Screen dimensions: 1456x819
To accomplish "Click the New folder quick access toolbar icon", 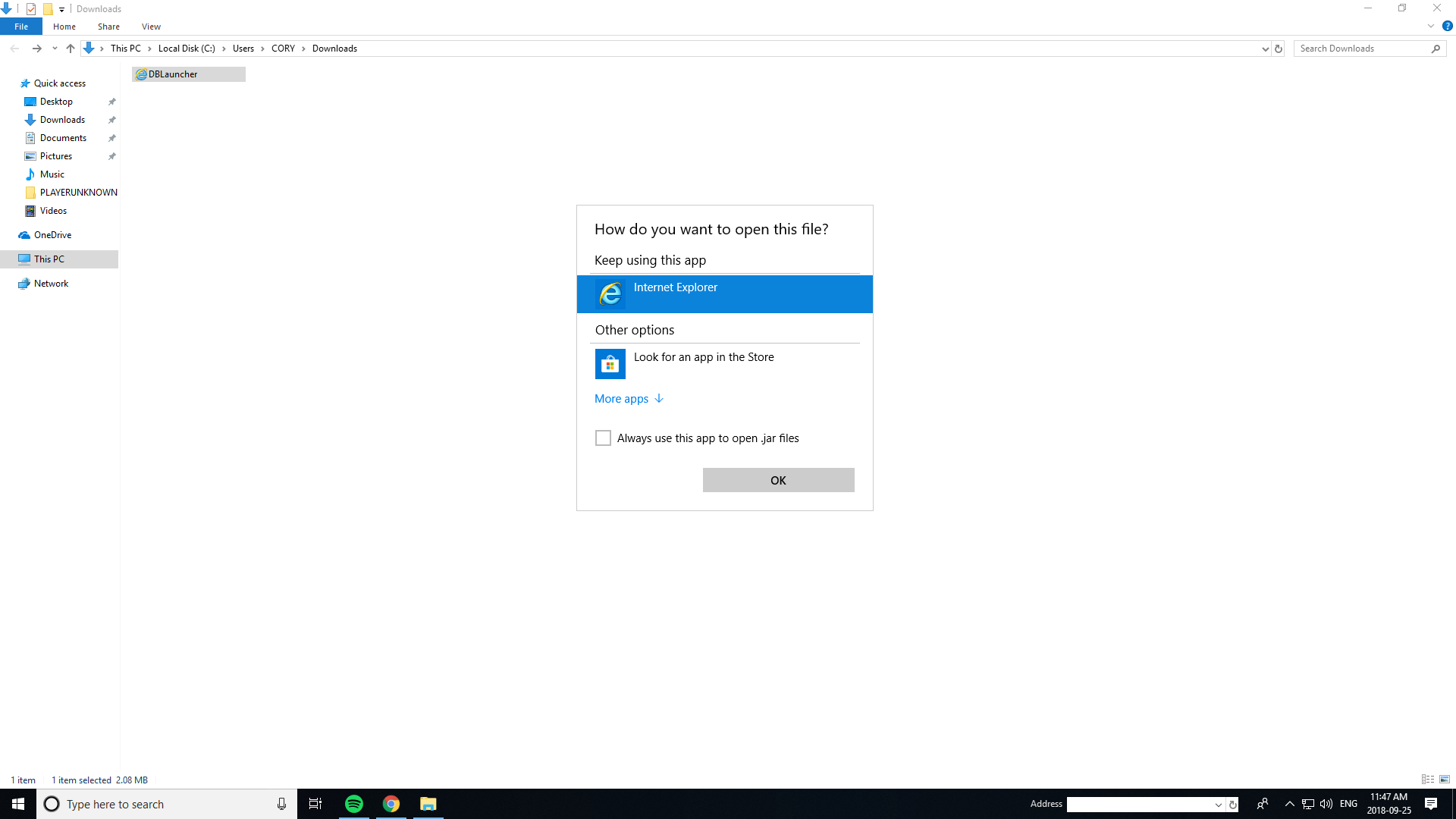I will pos(48,9).
